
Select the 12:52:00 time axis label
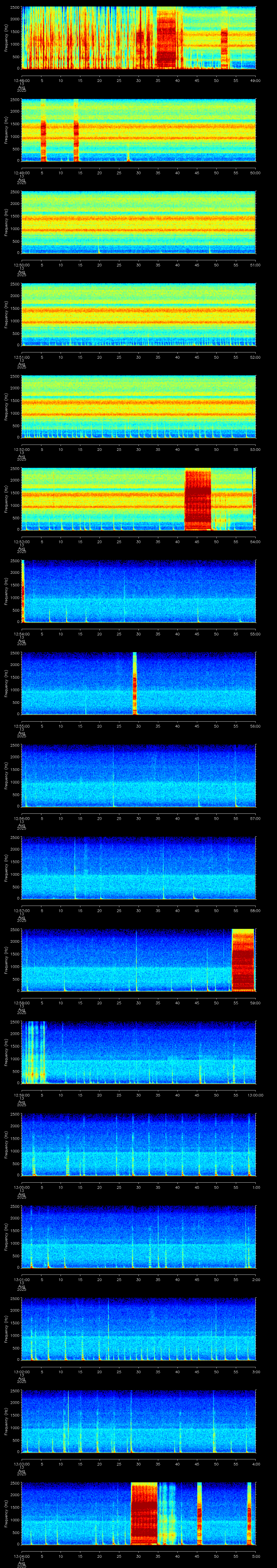click(22, 449)
